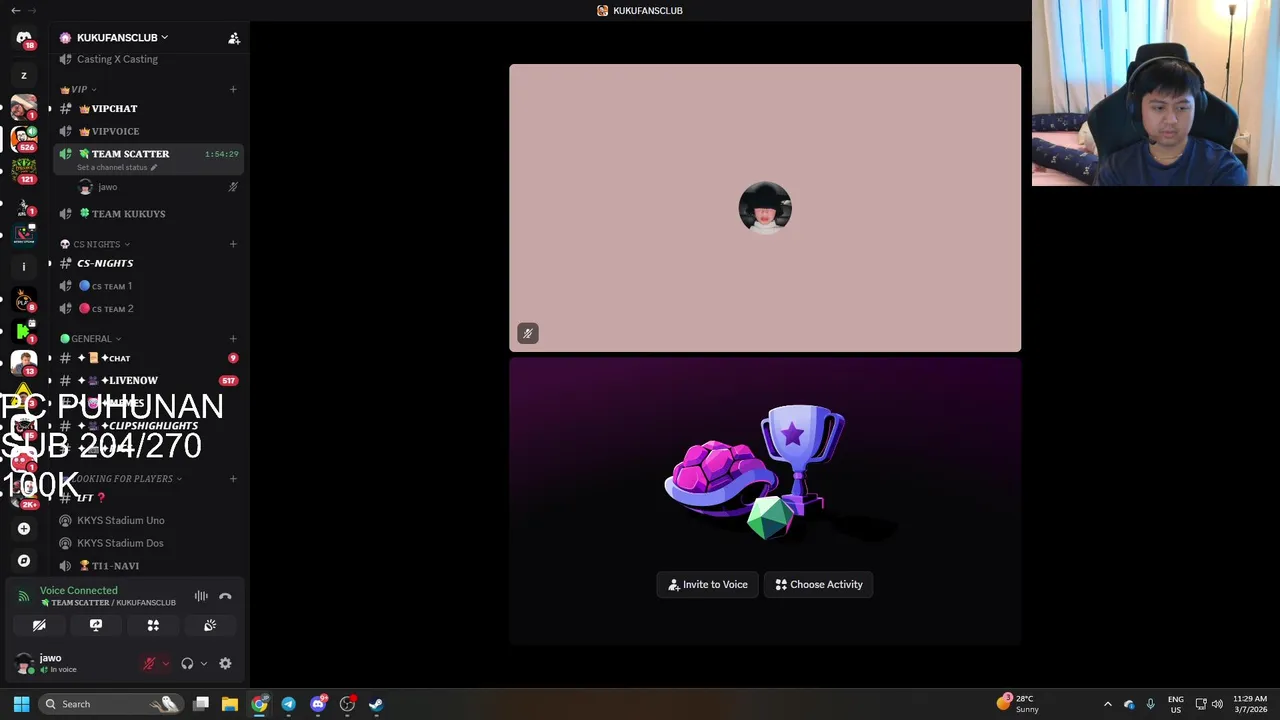Collapse the GENERAL category
Screen dimensions: 1280x720
91,339
